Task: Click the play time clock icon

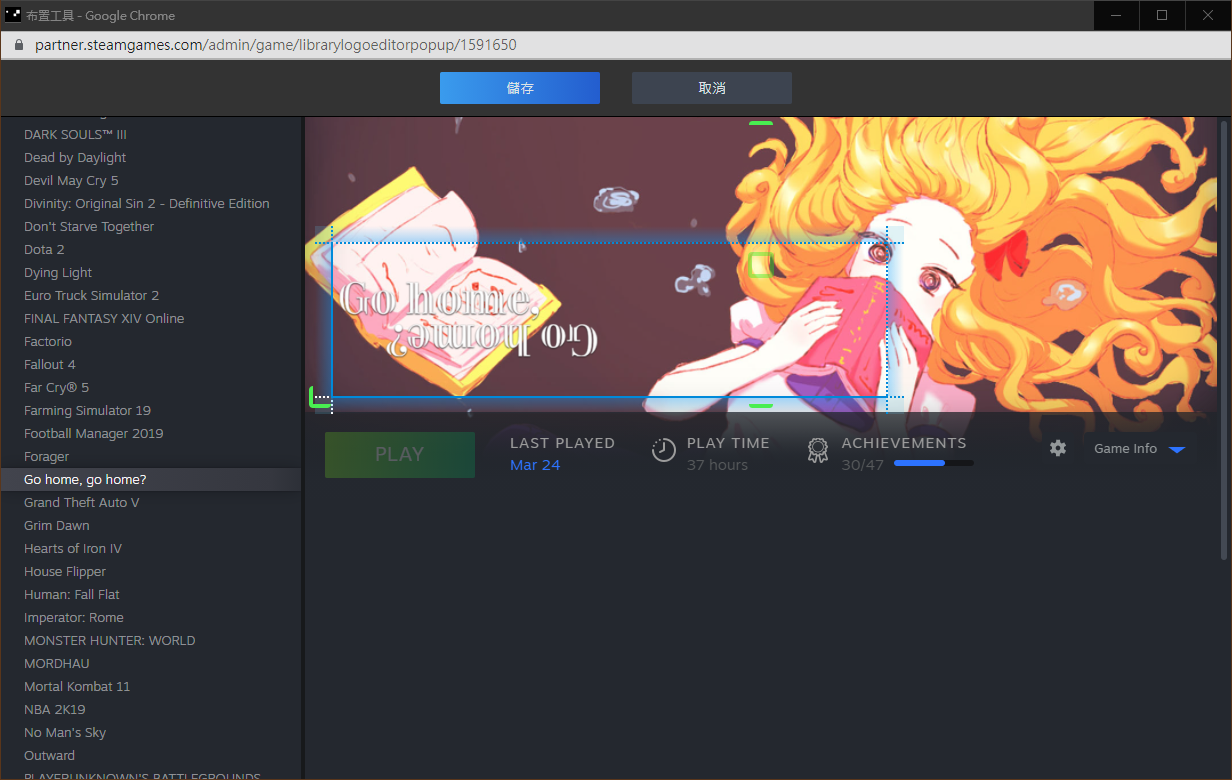Action: click(x=664, y=450)
